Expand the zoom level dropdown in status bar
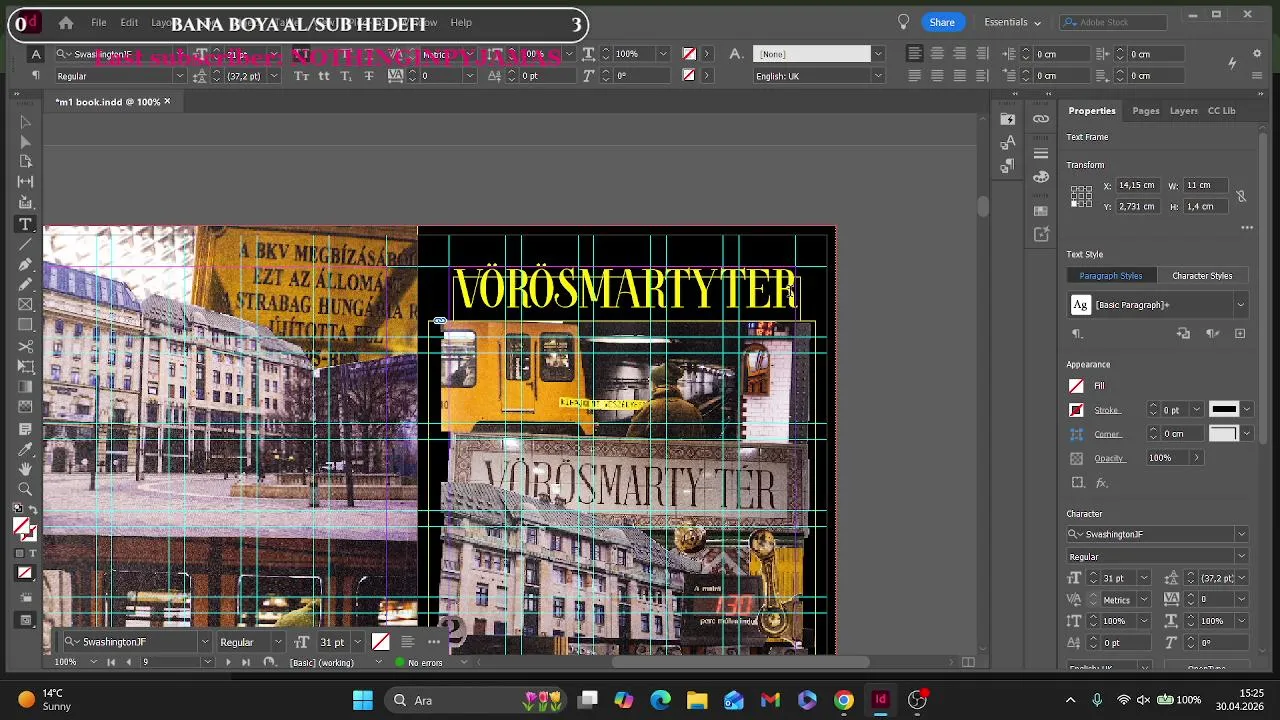This screenshot has height=720, width=1280. [93, 662]
